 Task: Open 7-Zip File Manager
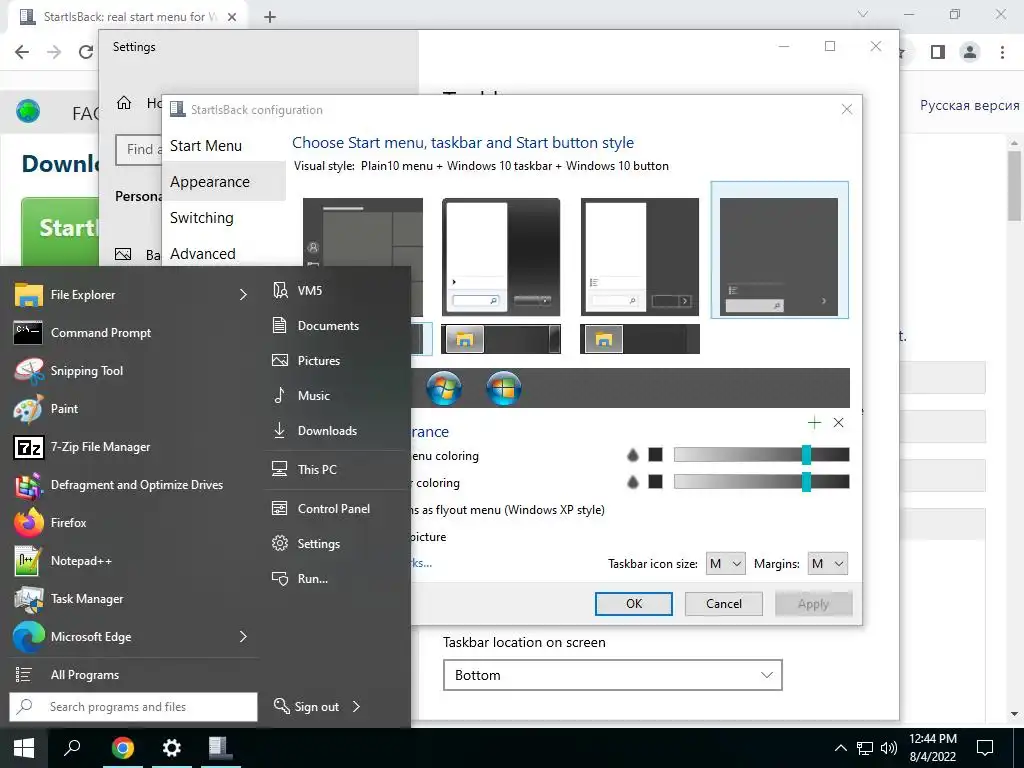(x=131, y=447)
